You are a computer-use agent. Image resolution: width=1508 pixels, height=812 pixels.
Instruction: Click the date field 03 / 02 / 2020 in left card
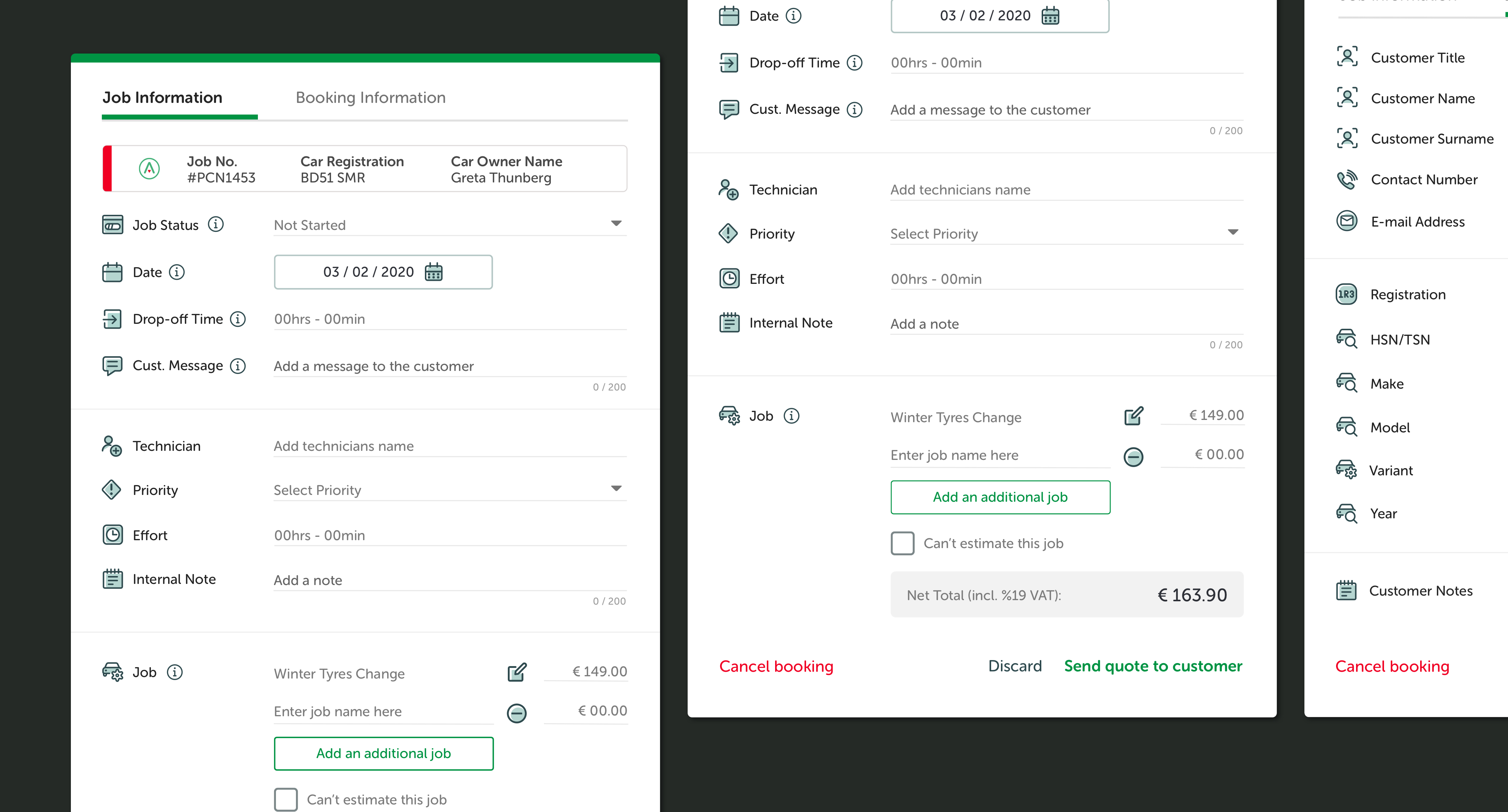[x=383, y=272]
